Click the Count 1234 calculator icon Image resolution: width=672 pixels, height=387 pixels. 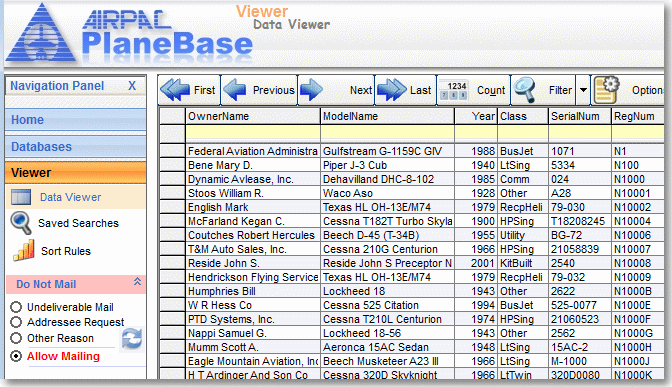pos(453,90)
